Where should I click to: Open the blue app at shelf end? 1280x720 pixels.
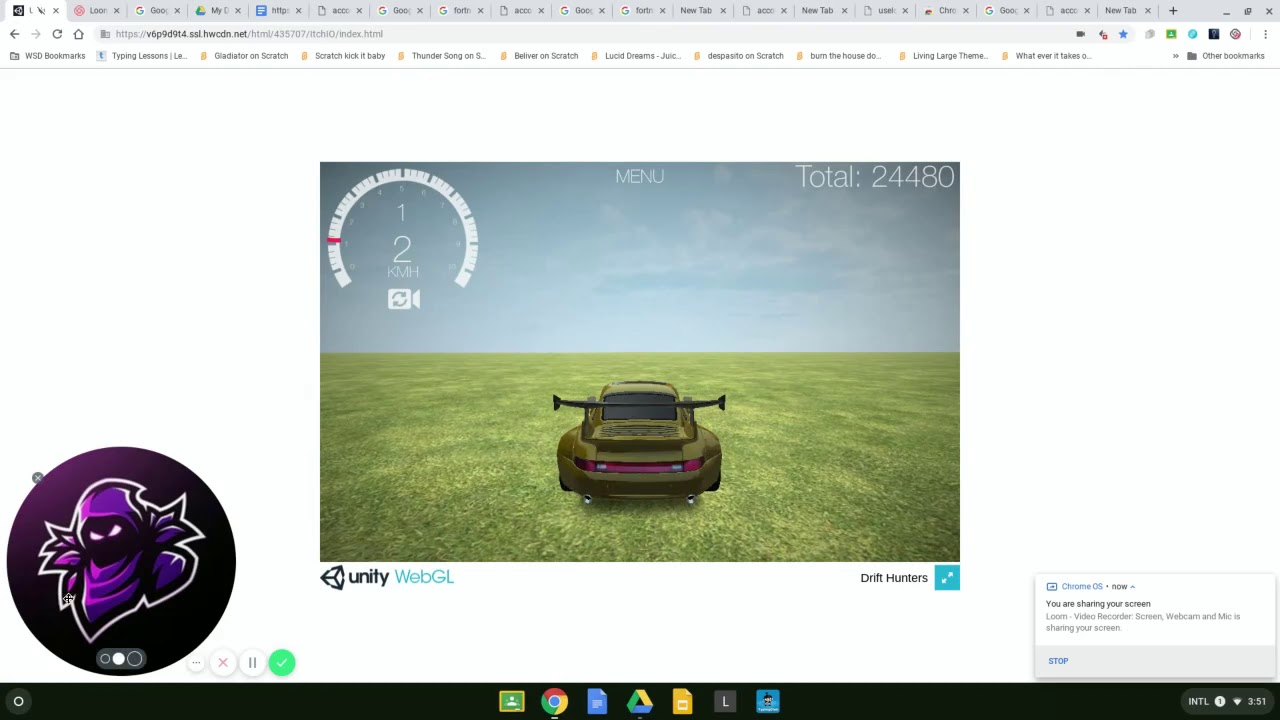click(x=768, y=702)
